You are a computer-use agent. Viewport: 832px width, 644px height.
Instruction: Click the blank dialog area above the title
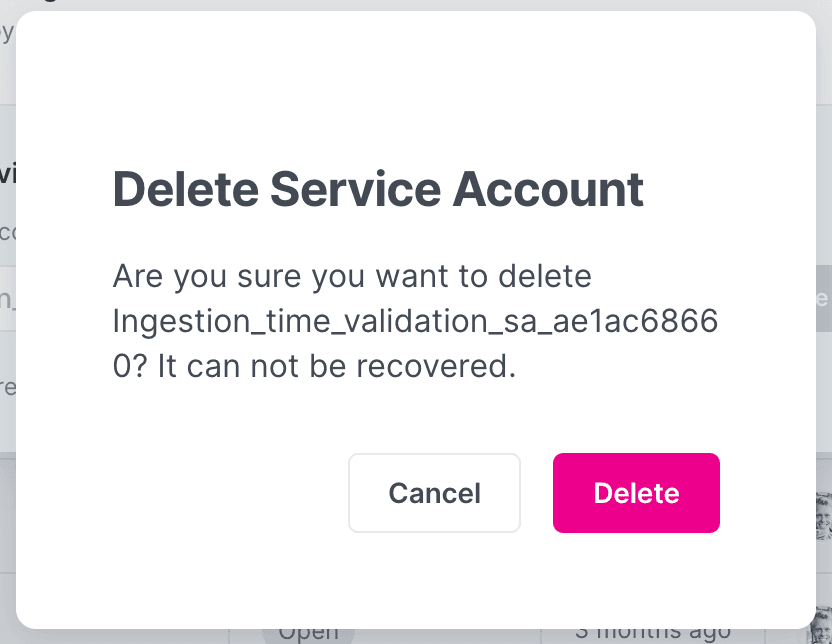click(416, 90)
